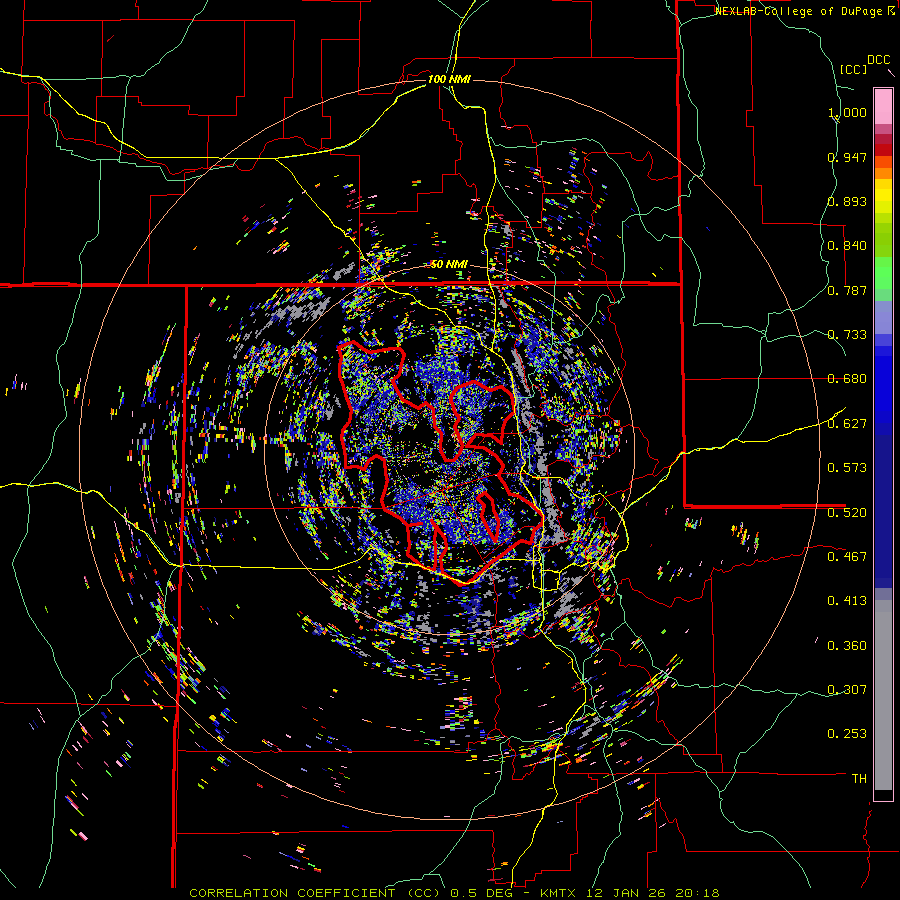The width and height of the screenshot is (900, 900).
Task: Click the 0.520 scale value
Action: [847, 512]
